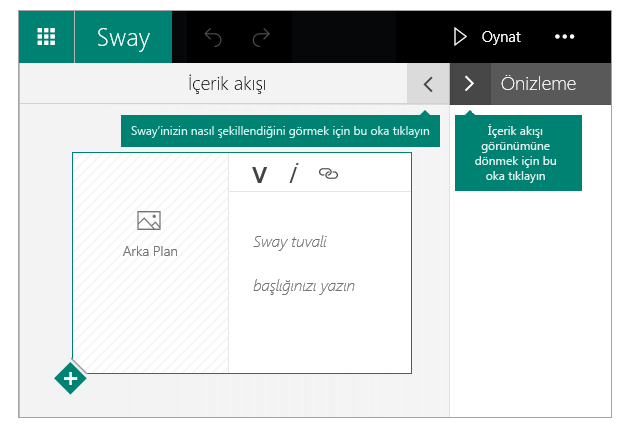
Task: Switch to the Önizleme tab
Action: coord(538,84)
